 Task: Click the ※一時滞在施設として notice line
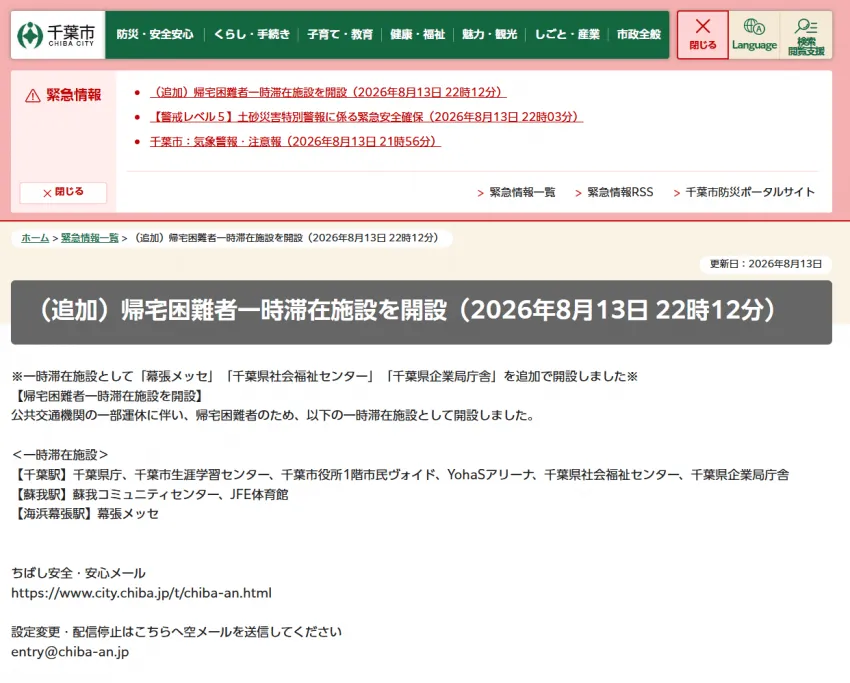[325, 376]
